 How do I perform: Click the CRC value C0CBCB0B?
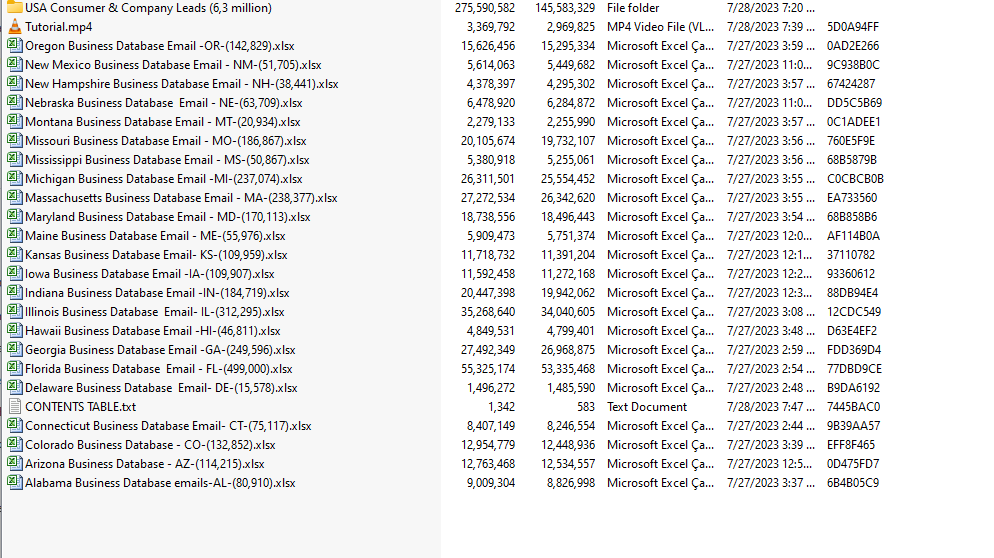[x=855, y=179]
